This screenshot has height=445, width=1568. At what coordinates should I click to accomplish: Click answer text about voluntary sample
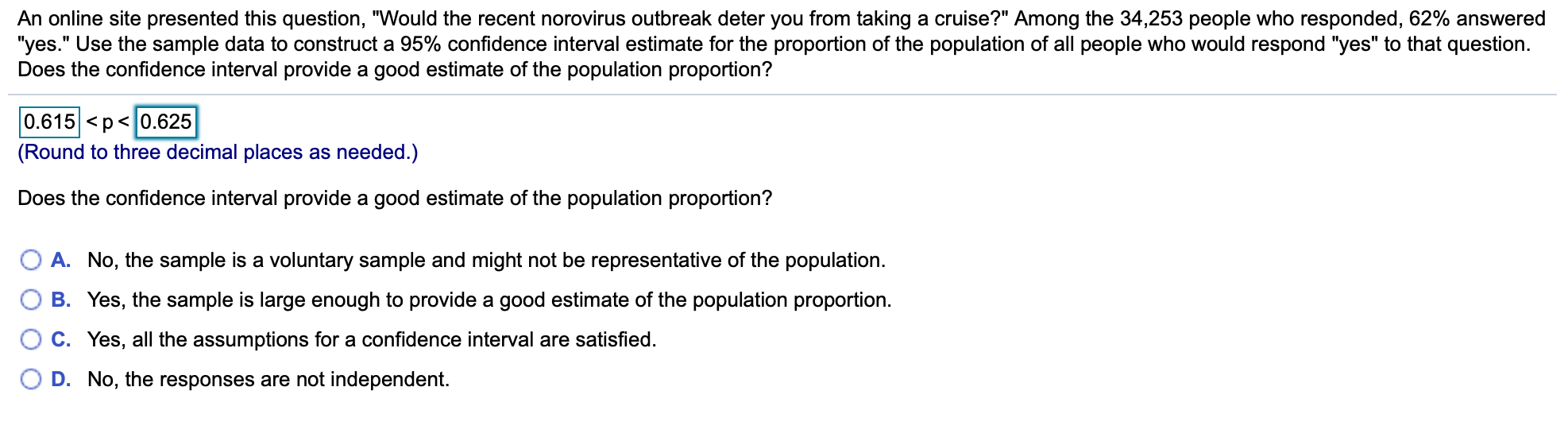pos(486,260)
